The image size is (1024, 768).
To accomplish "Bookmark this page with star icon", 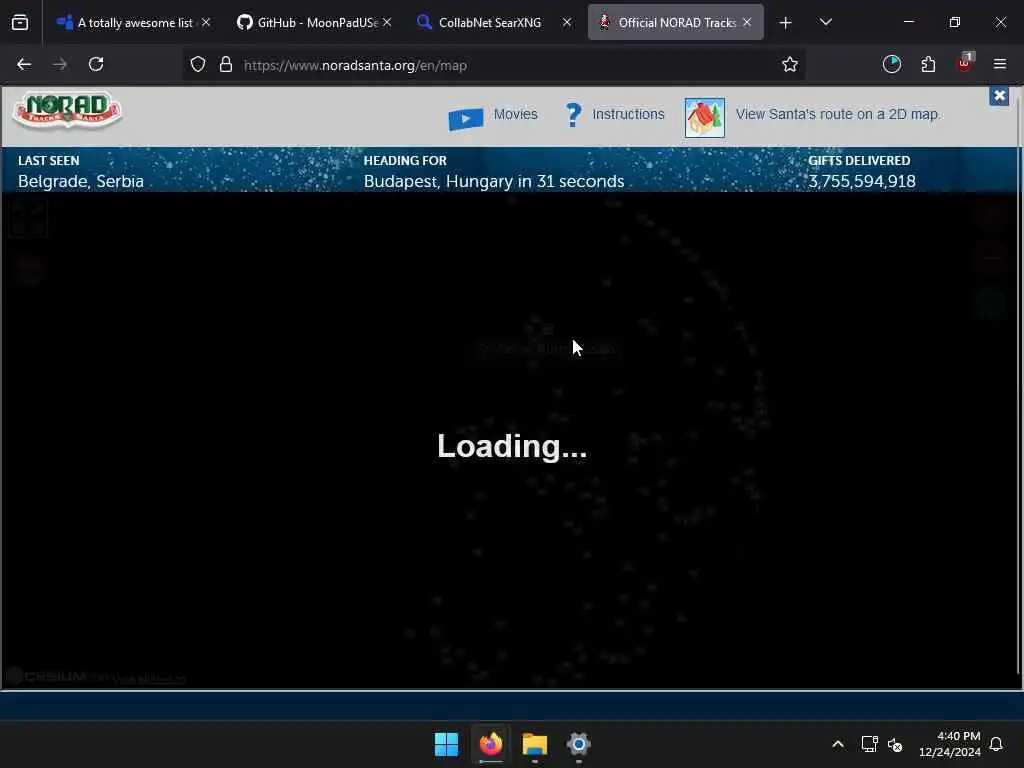I will point(790,65).
